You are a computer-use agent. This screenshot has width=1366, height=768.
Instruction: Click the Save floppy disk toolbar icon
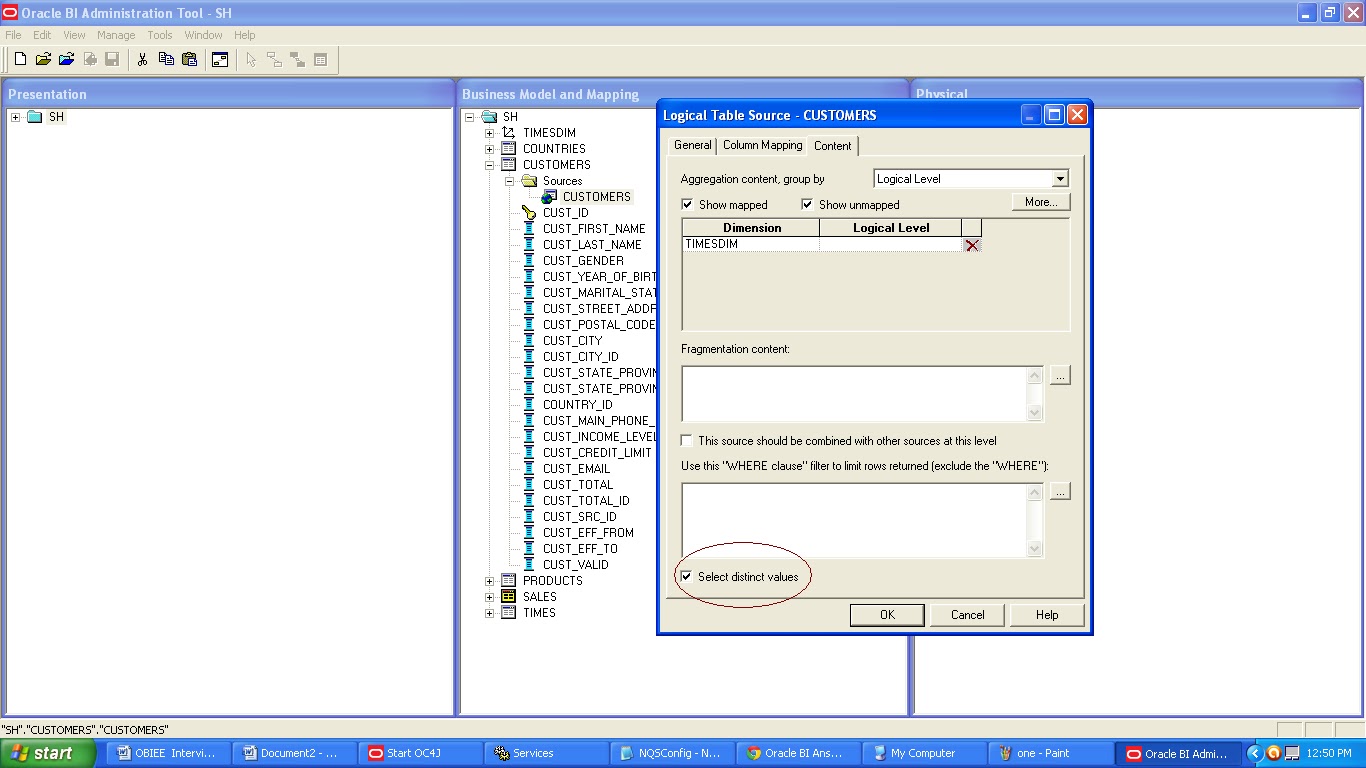coord(112,60)
